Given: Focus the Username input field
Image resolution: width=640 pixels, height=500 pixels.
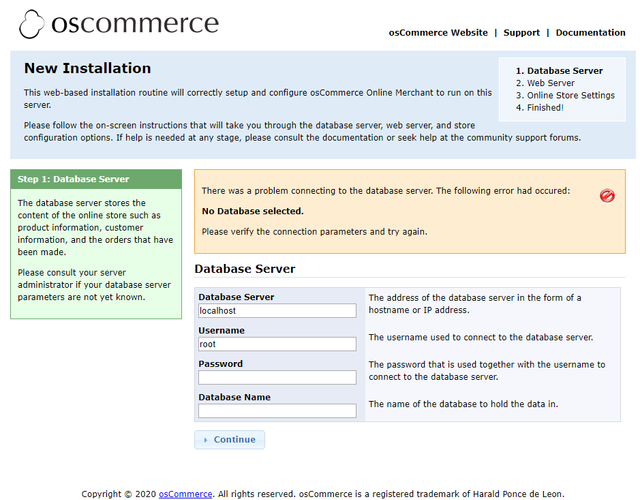Looking at the screenshot, I should tap(277, 344).
